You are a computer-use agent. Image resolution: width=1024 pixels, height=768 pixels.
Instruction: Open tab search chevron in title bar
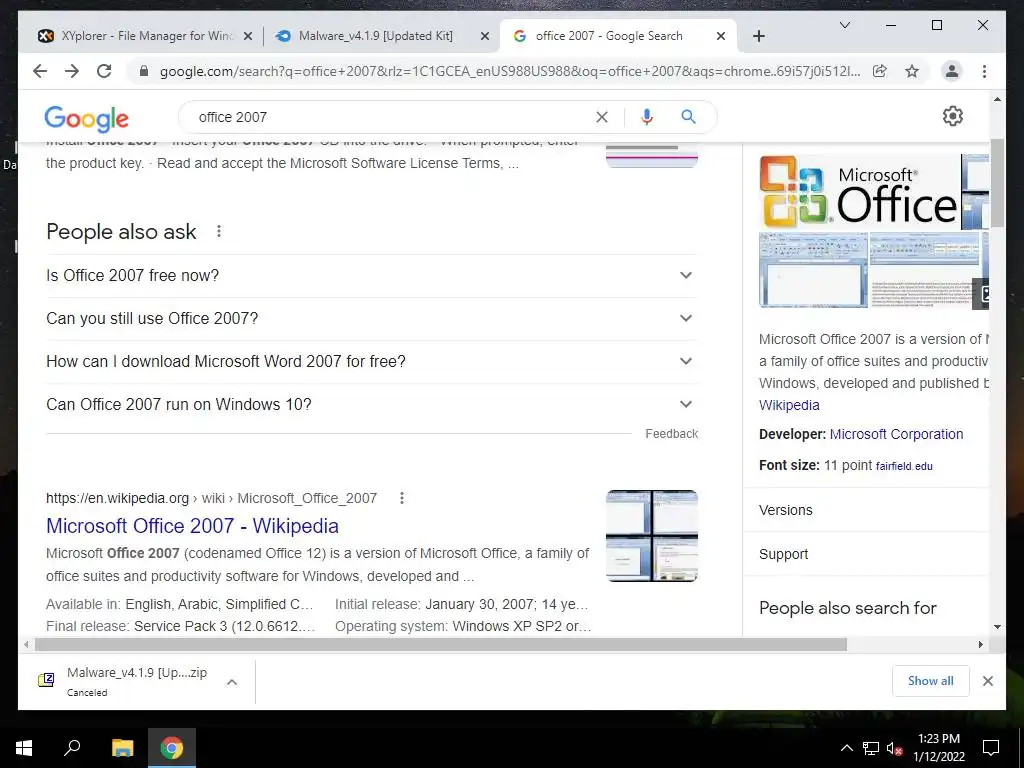[x=844, y=25]
